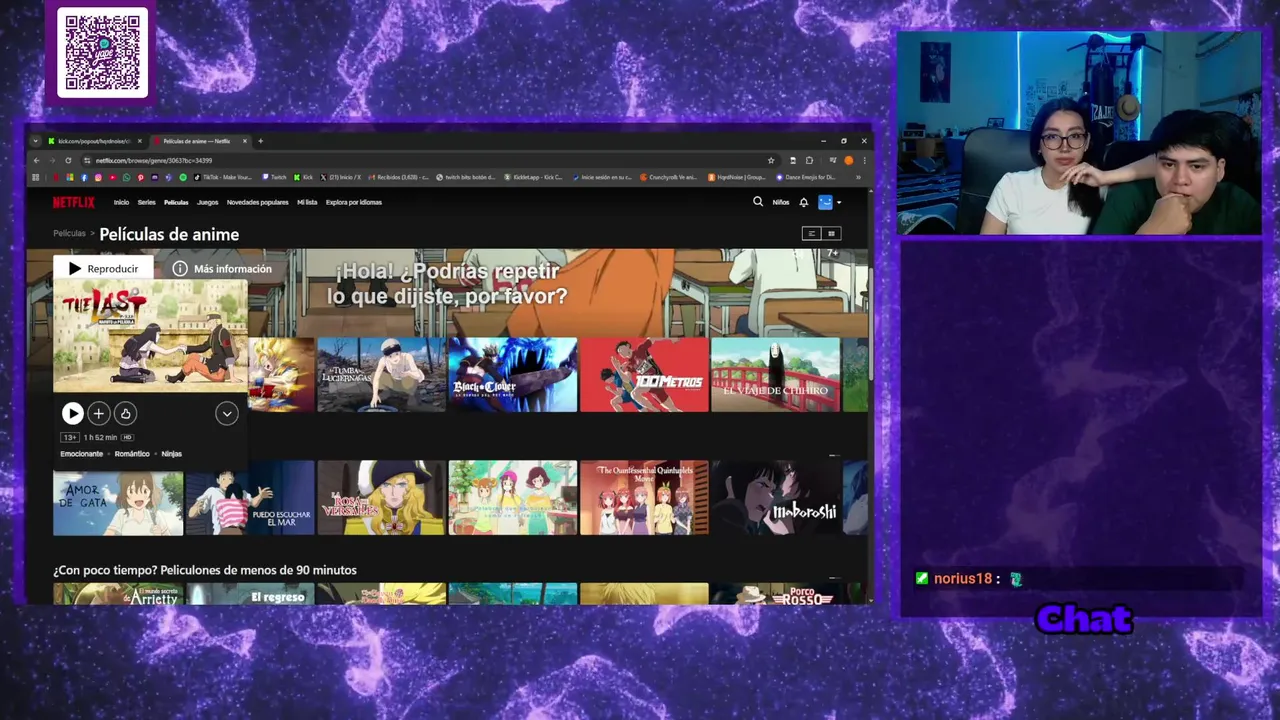1280x720 pixels.
Task: Click Romántico genre tag
Action: pos(132,454)
